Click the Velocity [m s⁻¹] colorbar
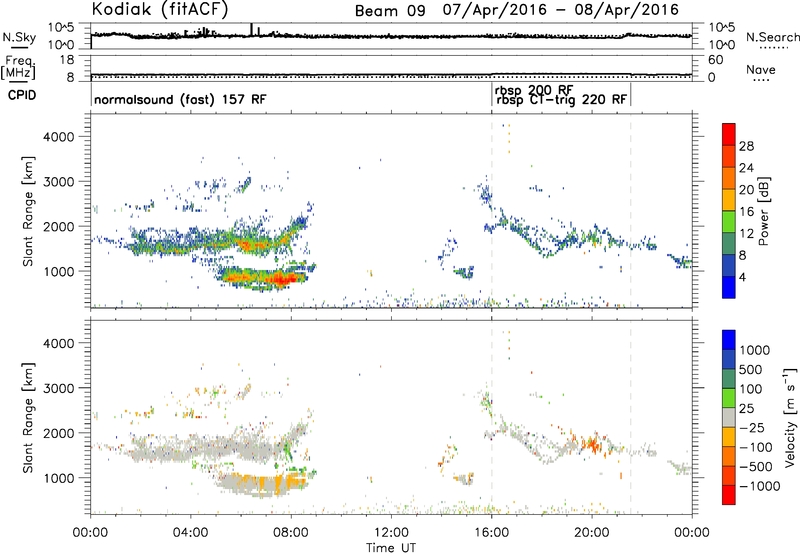This screenshot has width=800, height=554. [x=729, y=417]
